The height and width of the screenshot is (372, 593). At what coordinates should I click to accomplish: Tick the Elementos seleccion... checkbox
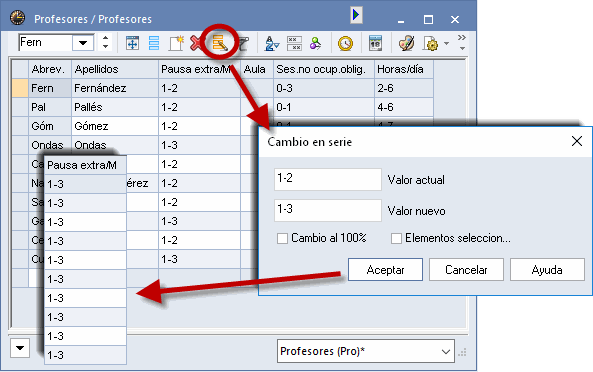point(396,239)
